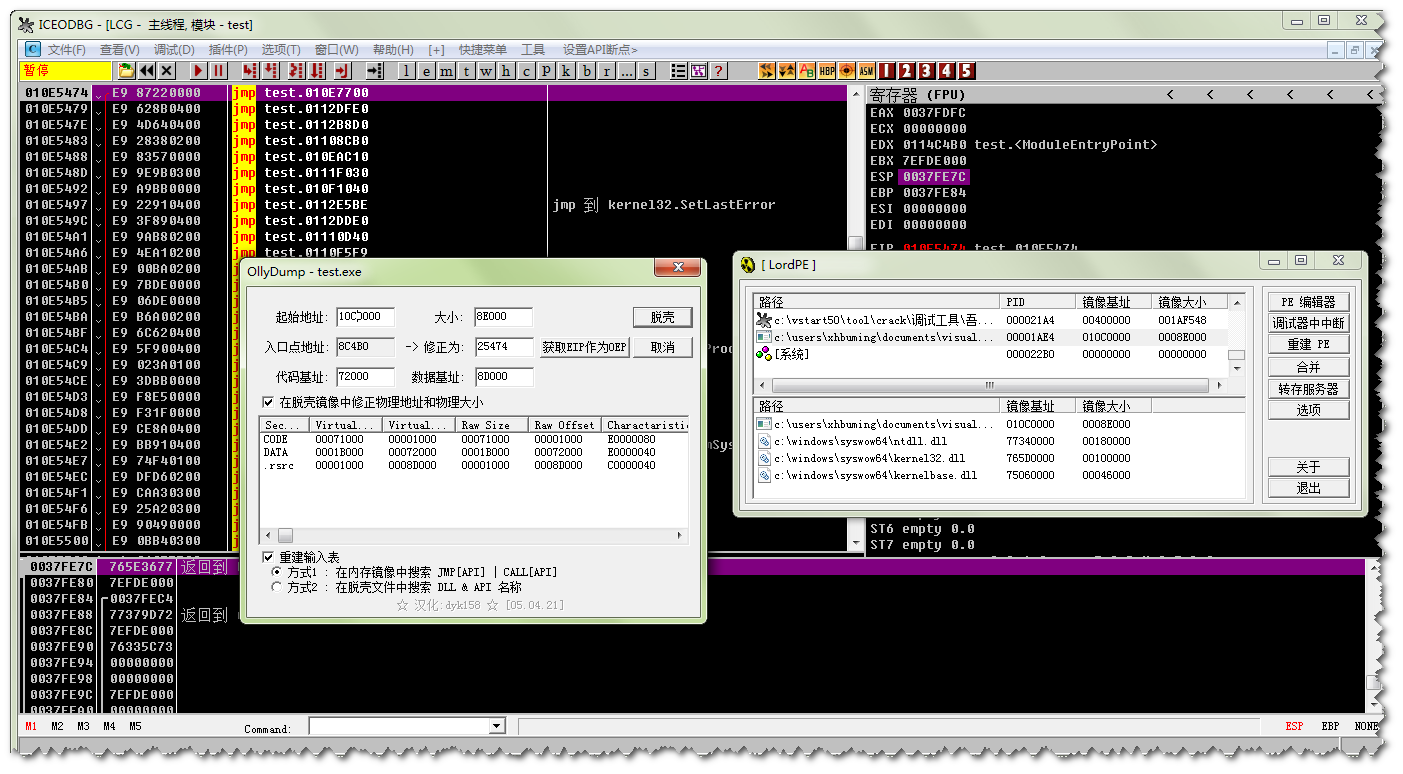This screenshot has height=774, width=1403.
Task: Open the 插件(P) menu
Action: 228,50
